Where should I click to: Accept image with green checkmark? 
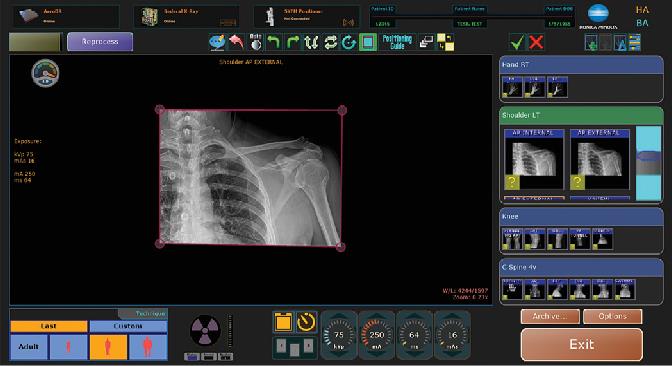click(517, 42)
